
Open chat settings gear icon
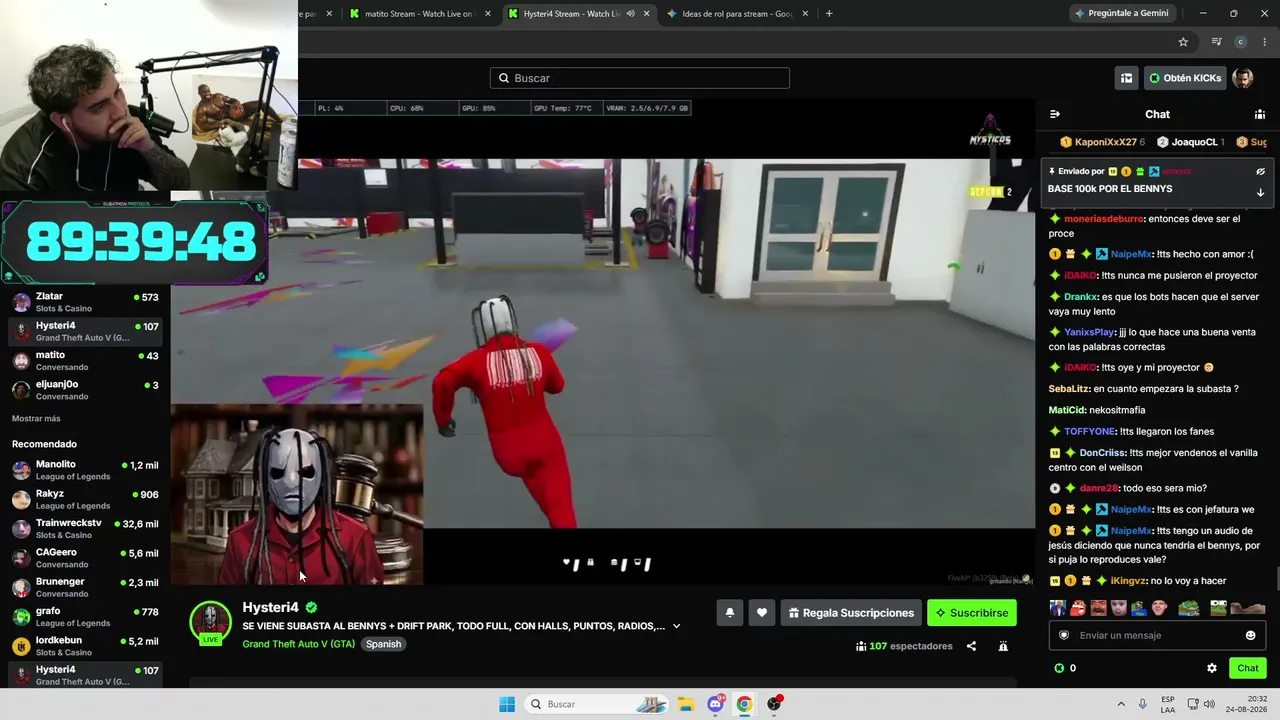coord(1212,668)
